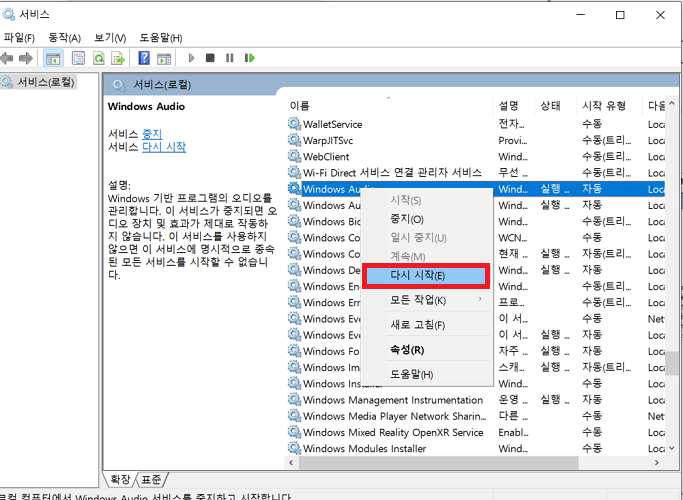Screen dimensions: 683x500
Task: Select the gear icon of WalletService
Action: pos(294,124)
